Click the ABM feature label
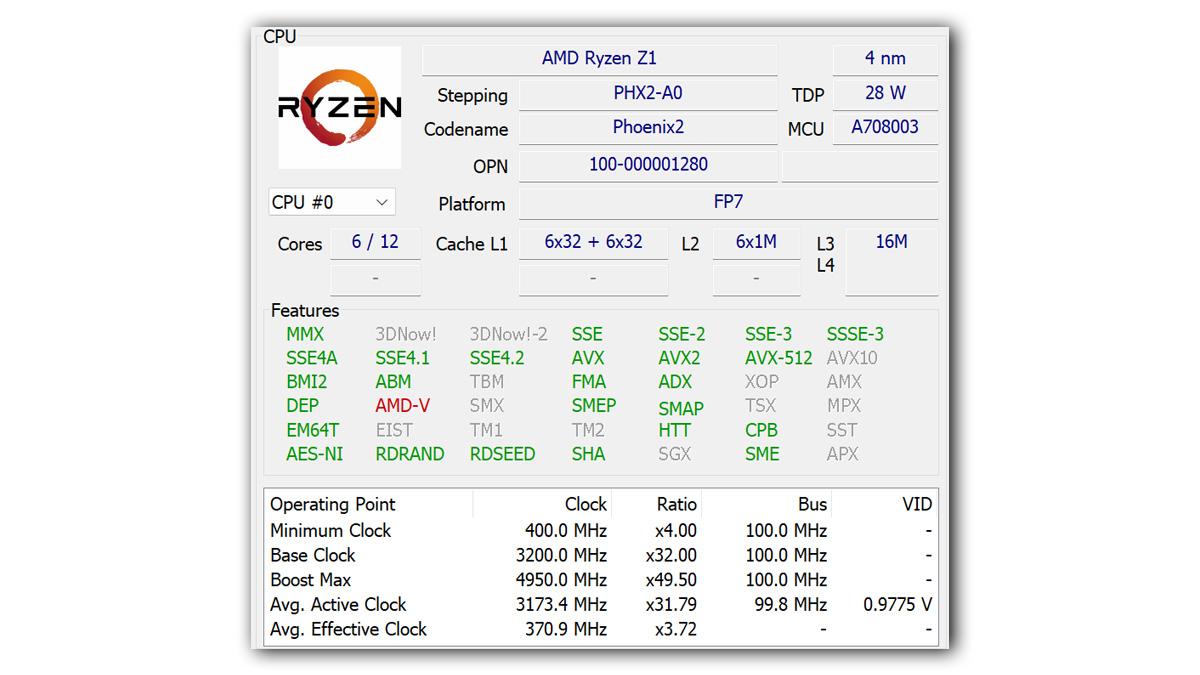 click(x=393, y=382)
